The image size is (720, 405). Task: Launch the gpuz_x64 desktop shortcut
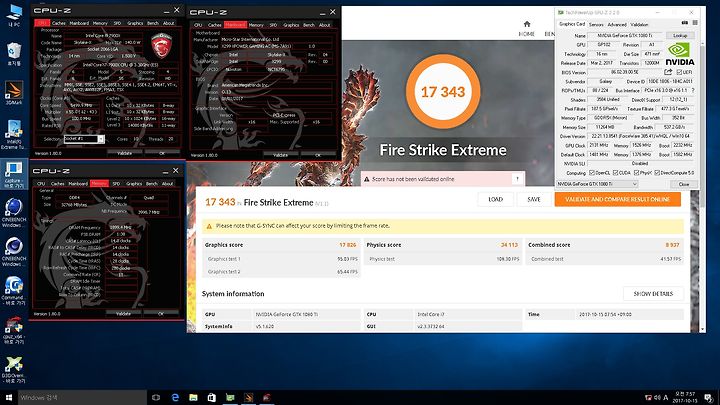click(14, 330)
